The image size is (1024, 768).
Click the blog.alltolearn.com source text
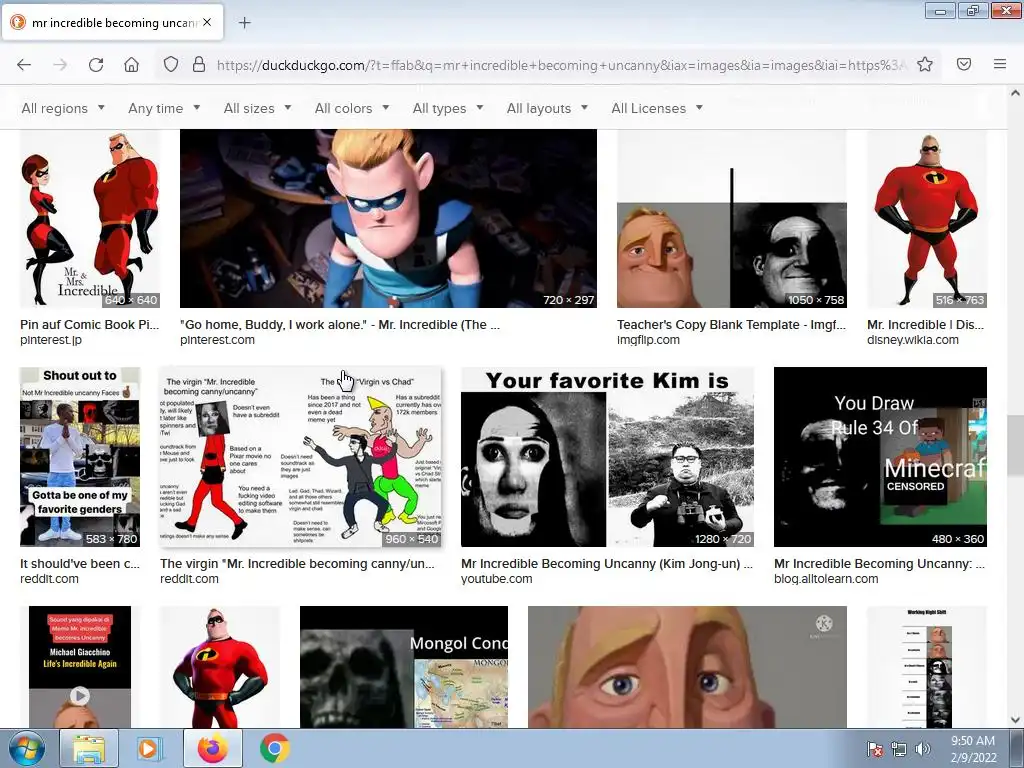pos(826,579)
